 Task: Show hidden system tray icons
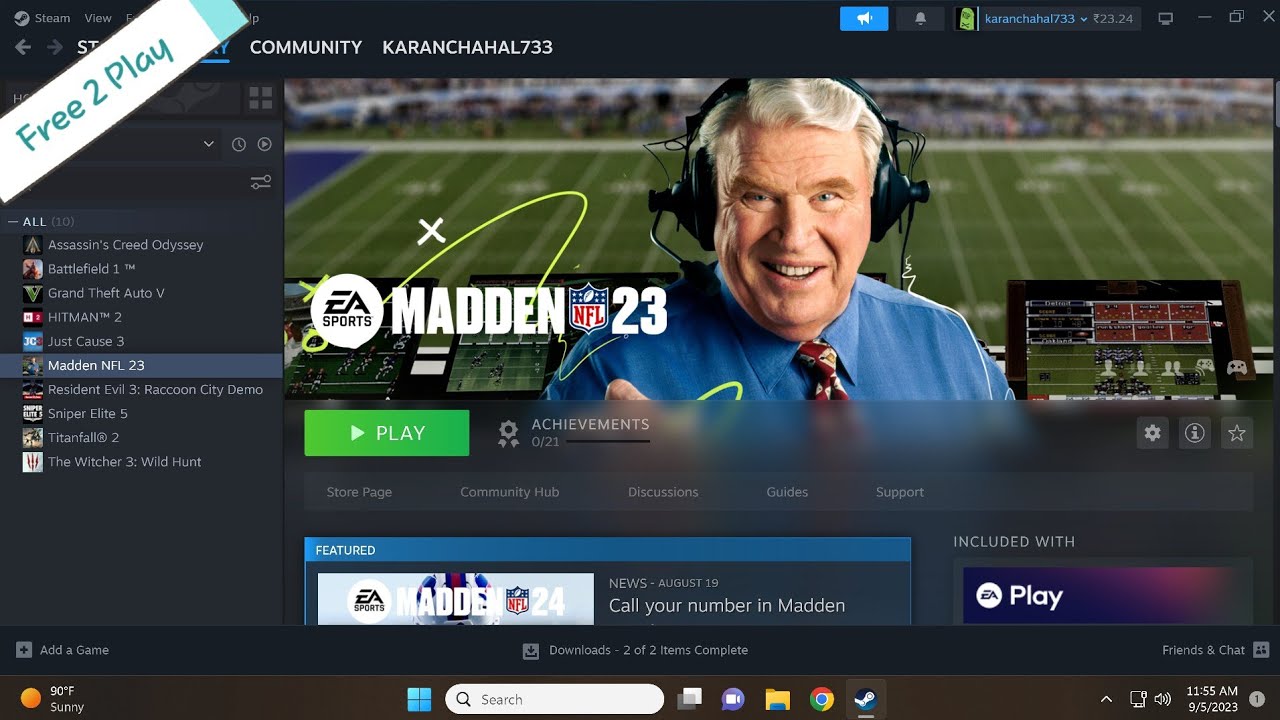[x=1106, y=699]
